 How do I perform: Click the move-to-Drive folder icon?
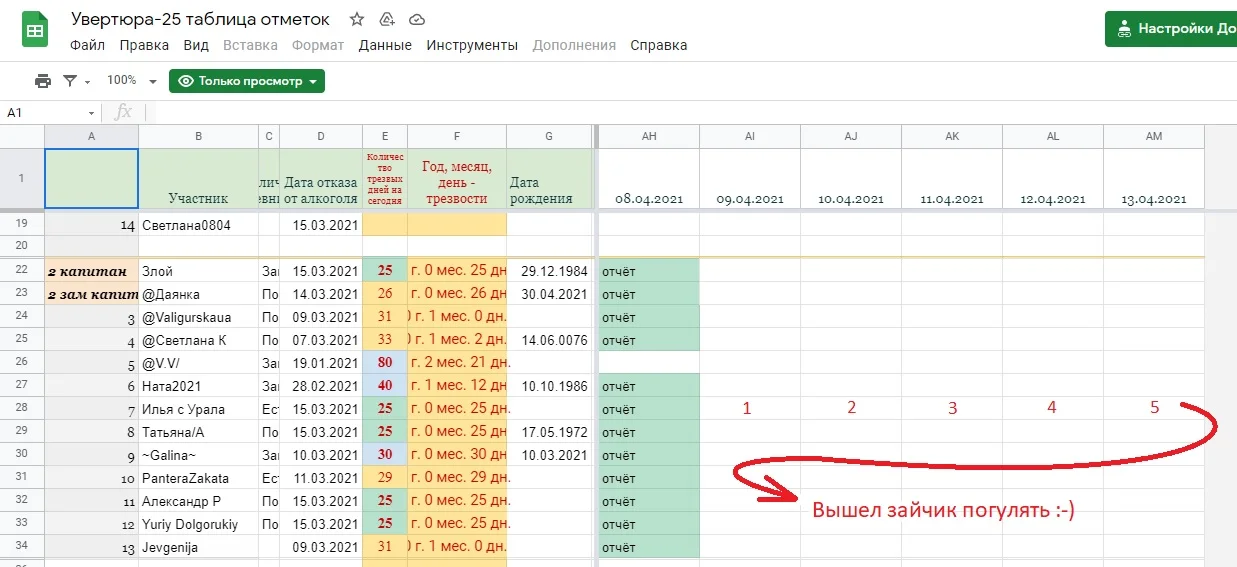[387, 19]
